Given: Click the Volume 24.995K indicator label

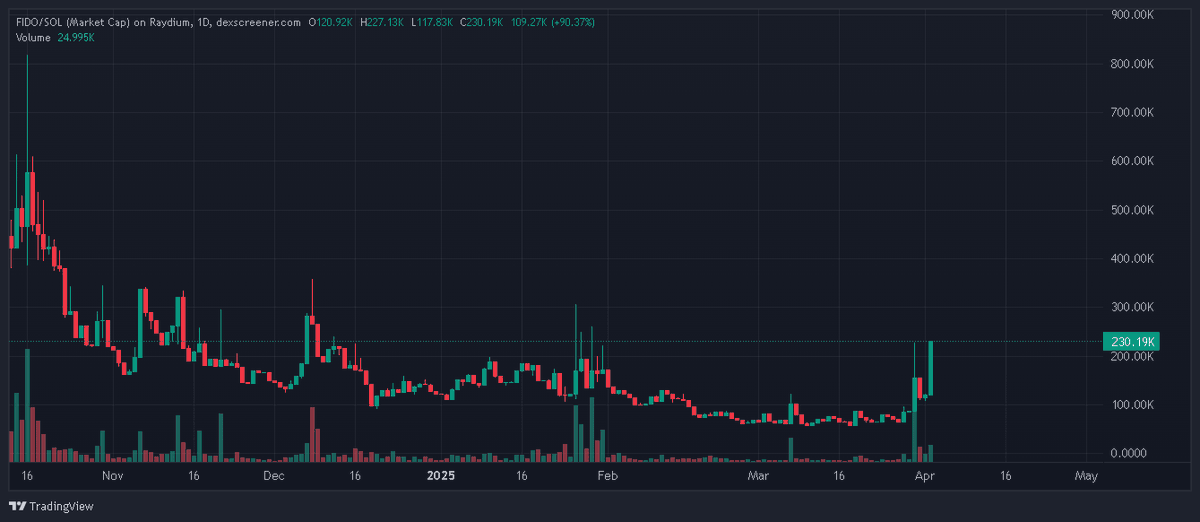Looking at the screenshot, I should pos(55,37).
